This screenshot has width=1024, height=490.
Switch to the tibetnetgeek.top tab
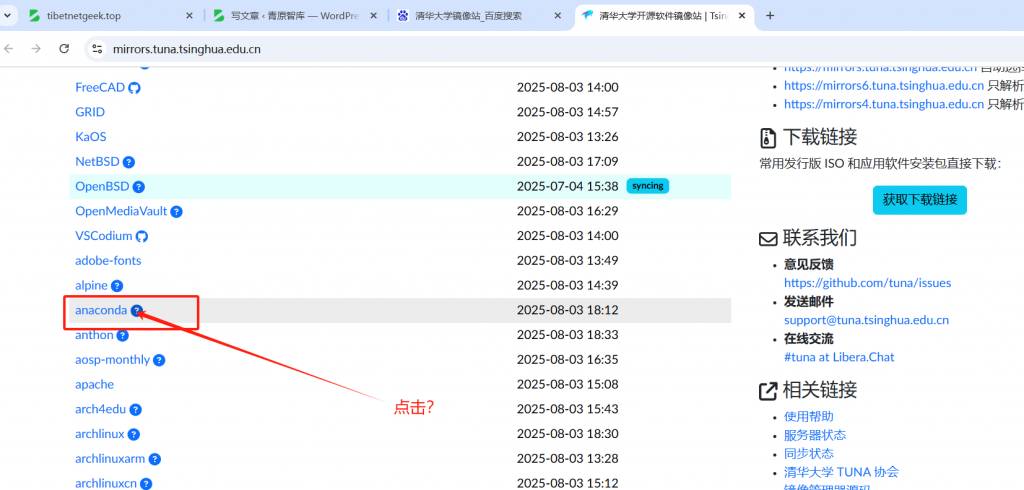[x=109, y=16]
